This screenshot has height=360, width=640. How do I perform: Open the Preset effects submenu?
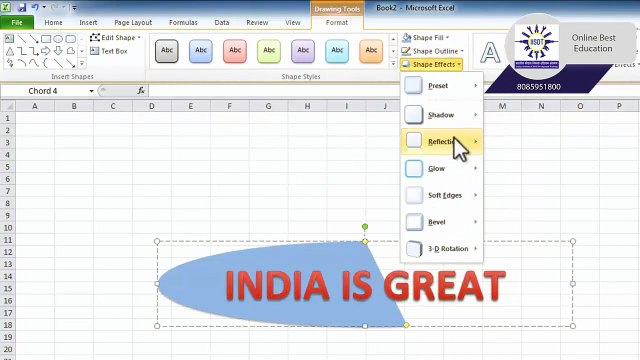[x=442, y=86]
